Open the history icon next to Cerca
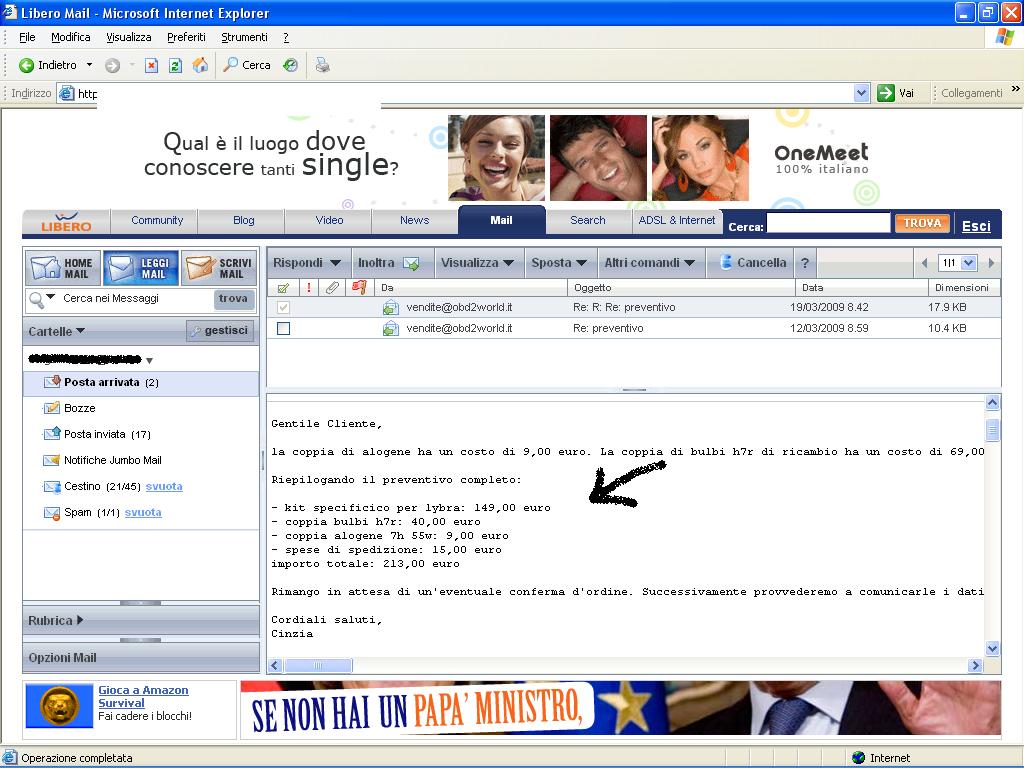Viewport: 1024px width, 768px height. click(291, 65)
